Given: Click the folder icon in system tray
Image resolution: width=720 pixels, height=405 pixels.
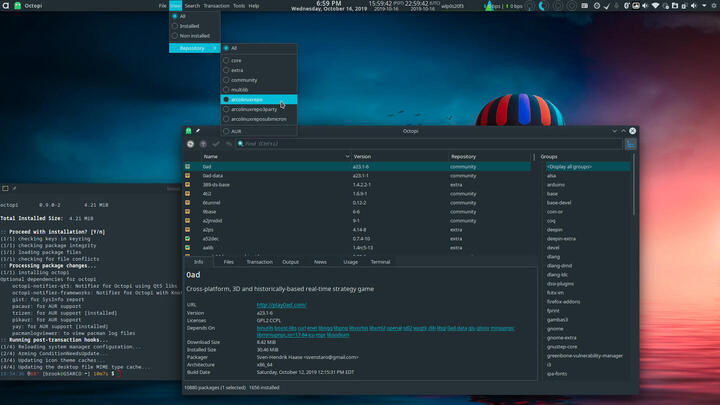Looking at the screenshot, I should coord(675,6).
